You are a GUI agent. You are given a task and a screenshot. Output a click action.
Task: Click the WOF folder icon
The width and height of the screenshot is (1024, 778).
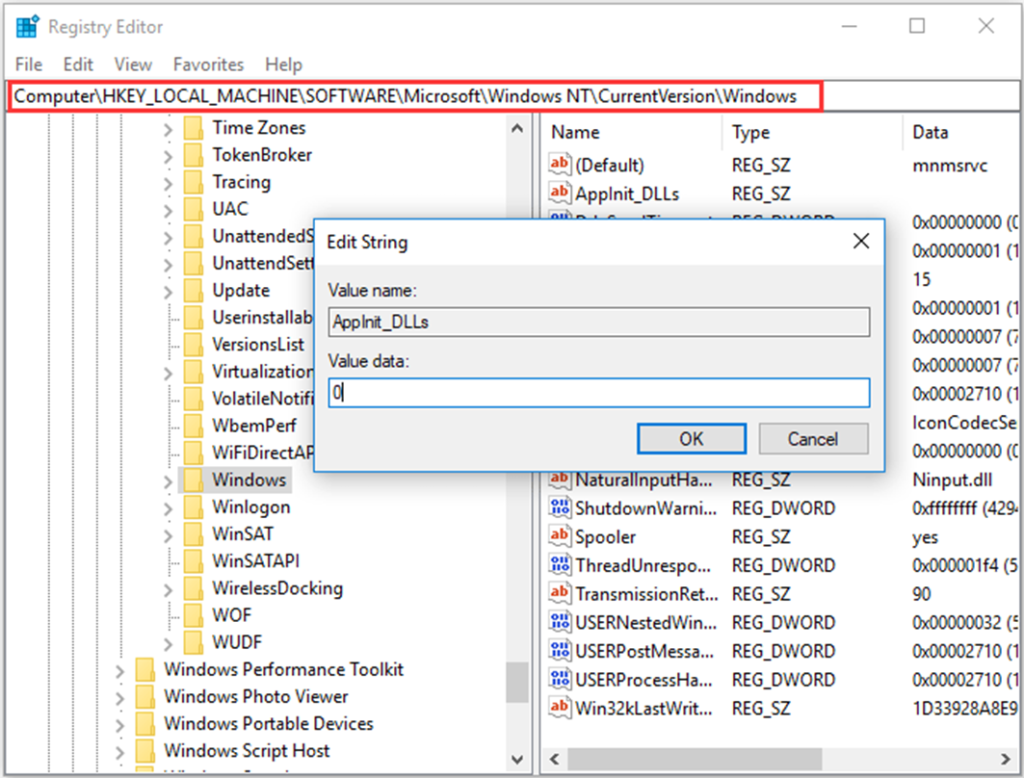[x=193, y=615]
